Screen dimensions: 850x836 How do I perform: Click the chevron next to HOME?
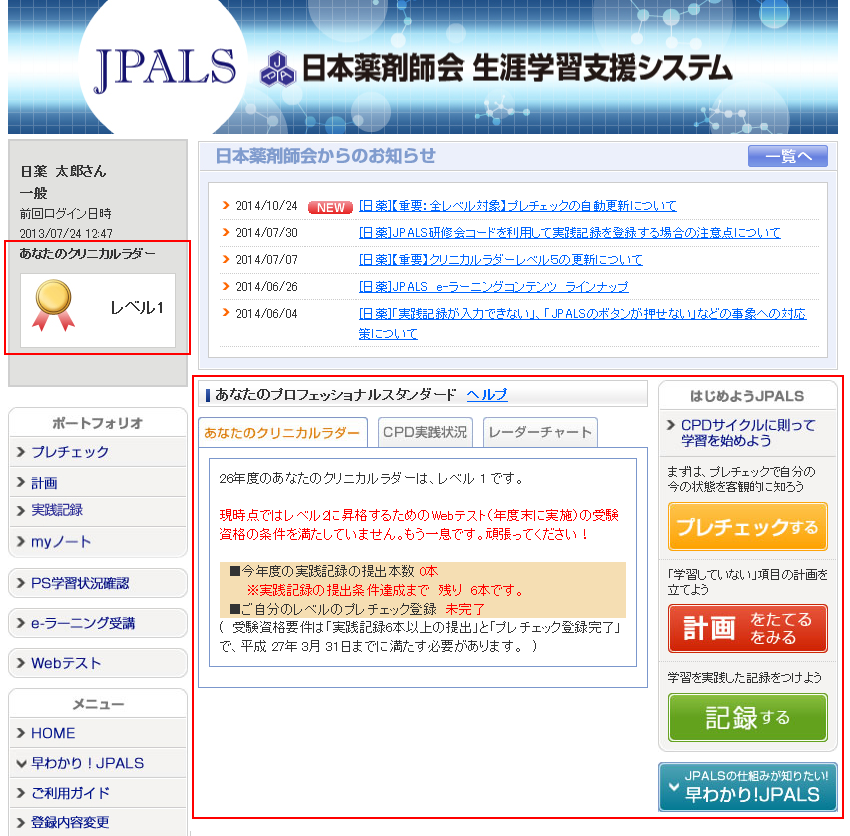21,733
